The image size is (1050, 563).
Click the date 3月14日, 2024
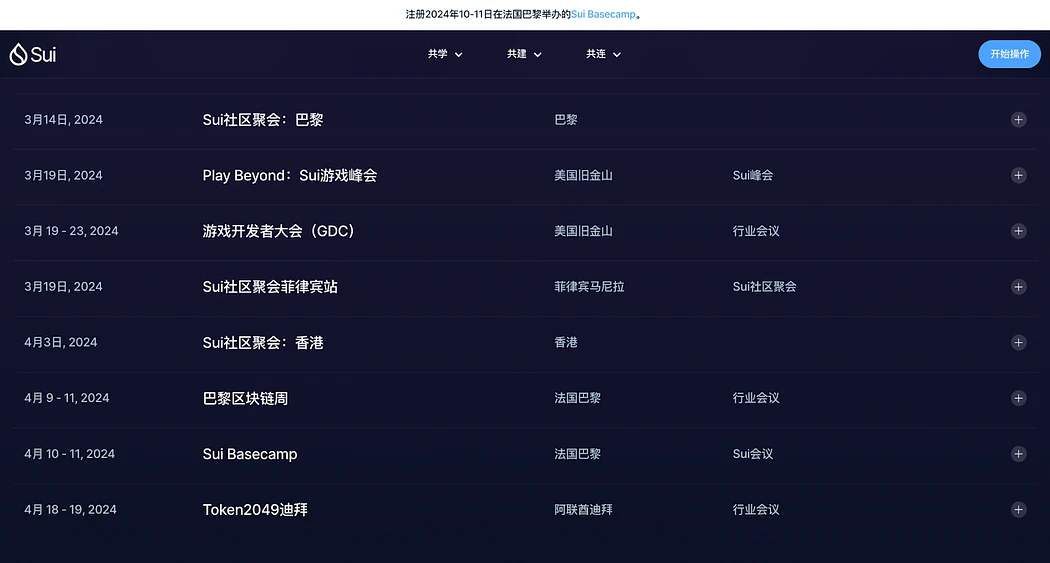64,120
